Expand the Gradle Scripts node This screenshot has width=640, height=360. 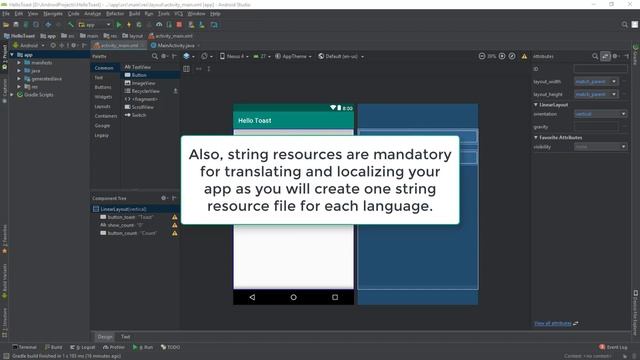click(12, 95)
